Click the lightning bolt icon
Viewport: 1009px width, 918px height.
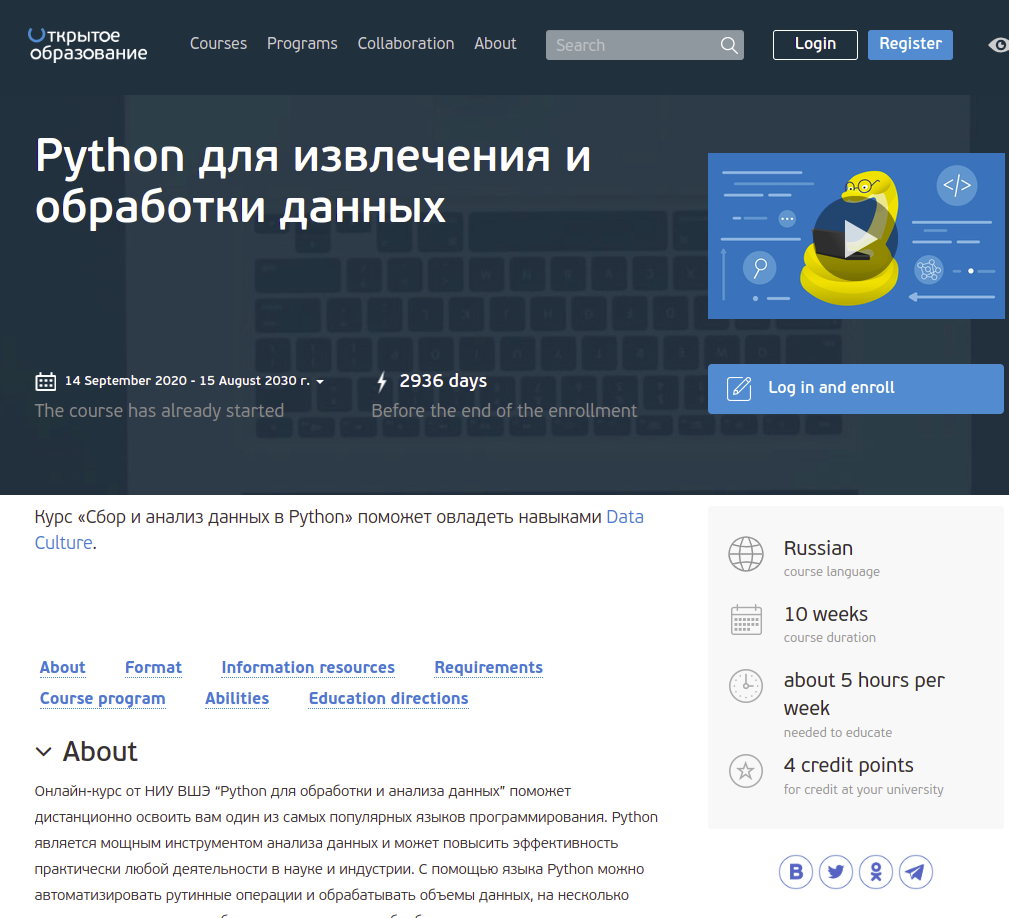pyautogui.click(x=382, y=381)
